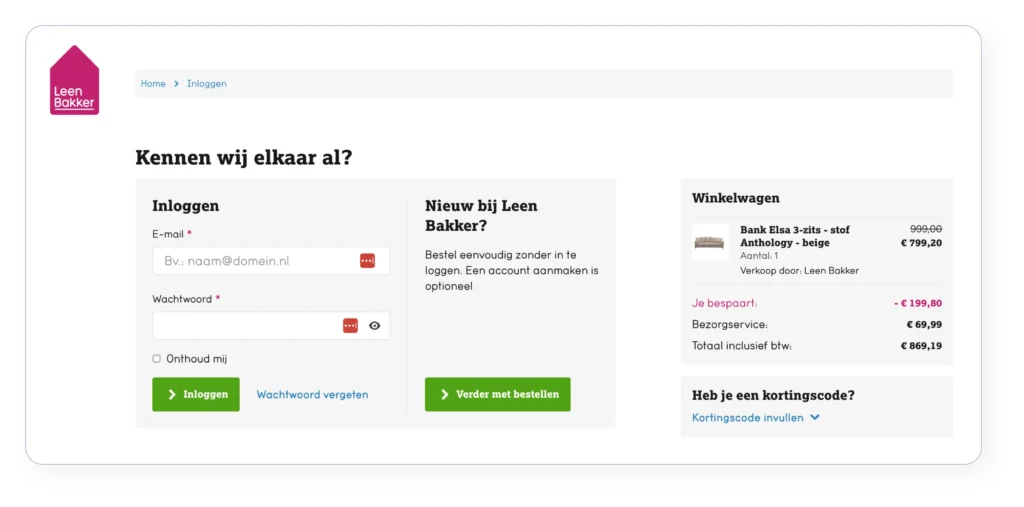Screen dimensions: 1024x507
Task: Click Verkoop door: Leen Bakker text
Action: 799,270
